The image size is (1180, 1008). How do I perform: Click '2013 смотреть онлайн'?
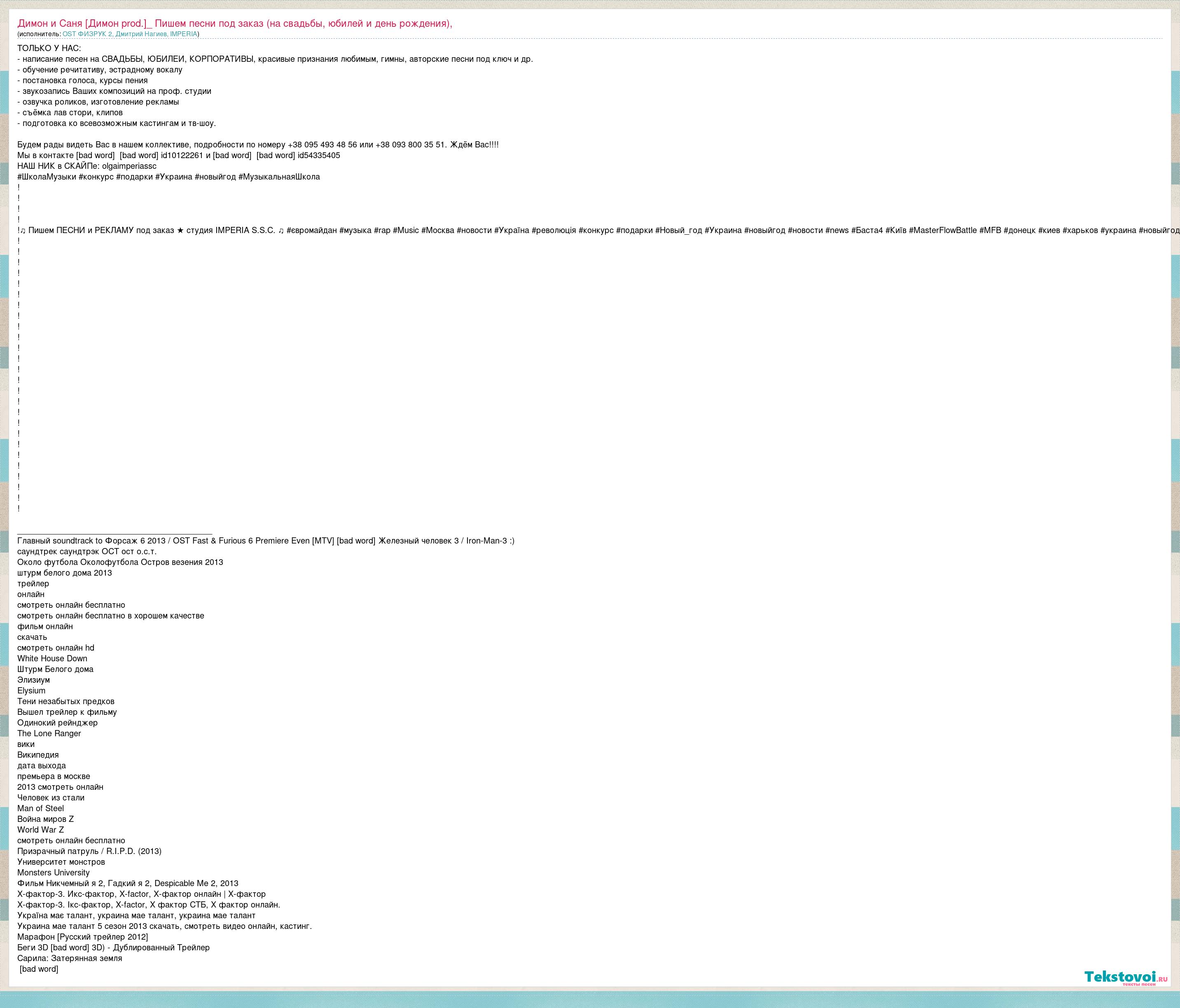tap(61, 788)
